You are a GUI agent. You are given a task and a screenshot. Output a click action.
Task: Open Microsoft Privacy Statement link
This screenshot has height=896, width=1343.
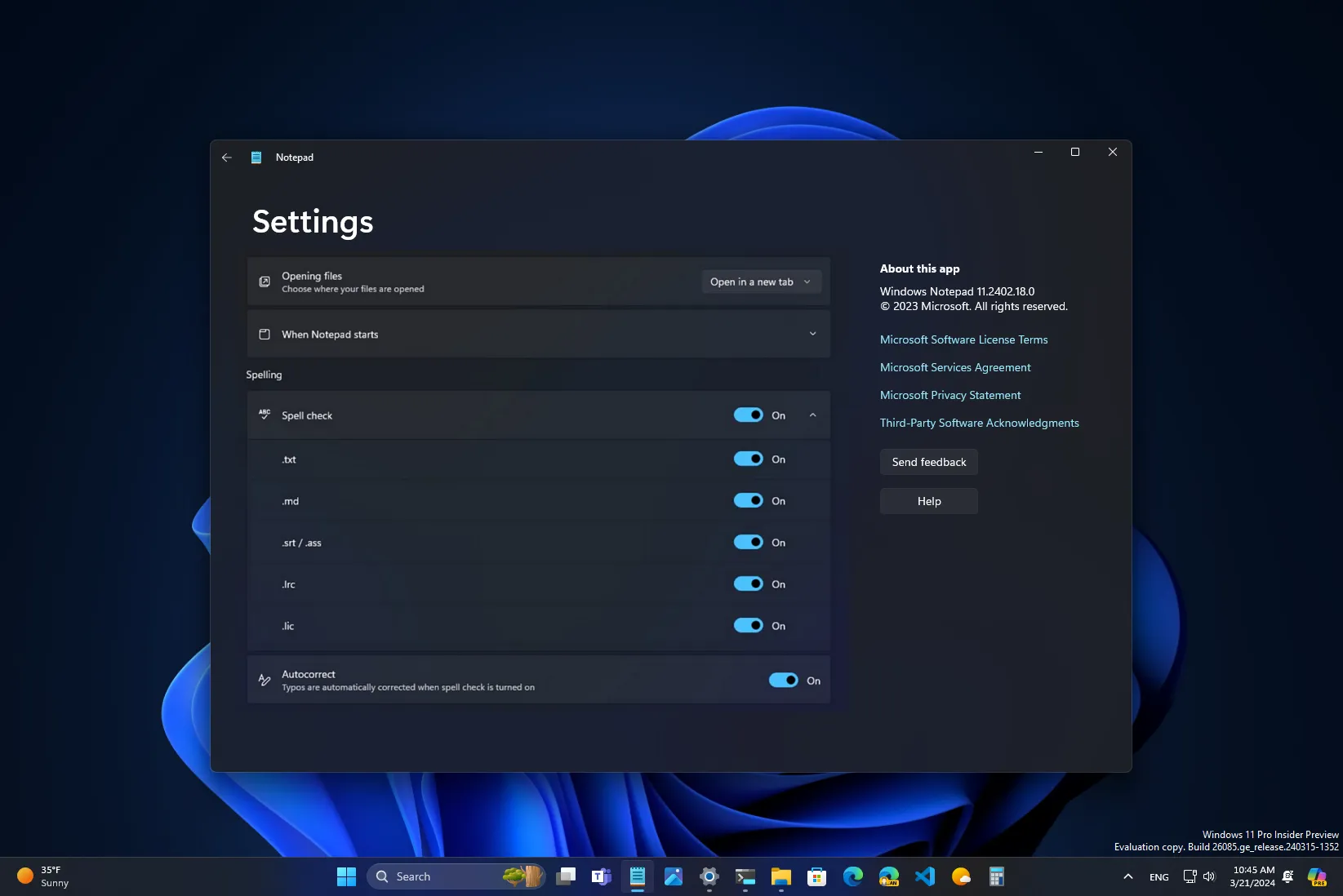click(950, 395)
